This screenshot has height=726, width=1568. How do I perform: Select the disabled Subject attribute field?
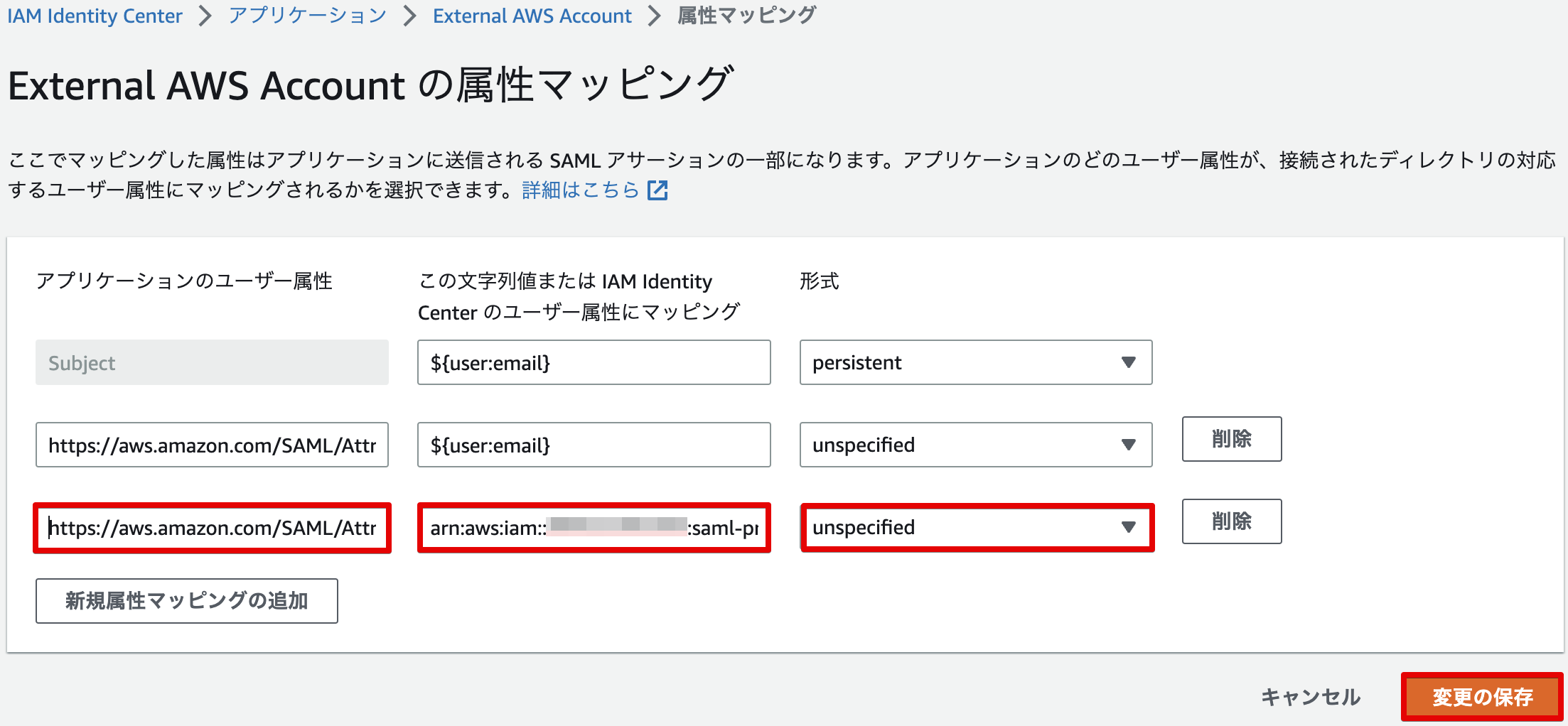coord(211,362)
